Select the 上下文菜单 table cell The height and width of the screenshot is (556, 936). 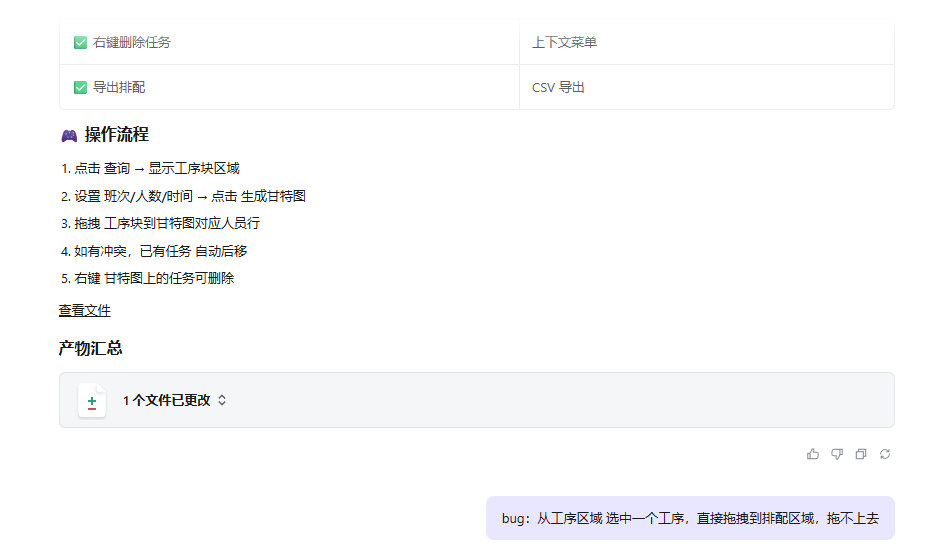pos(707,42)
